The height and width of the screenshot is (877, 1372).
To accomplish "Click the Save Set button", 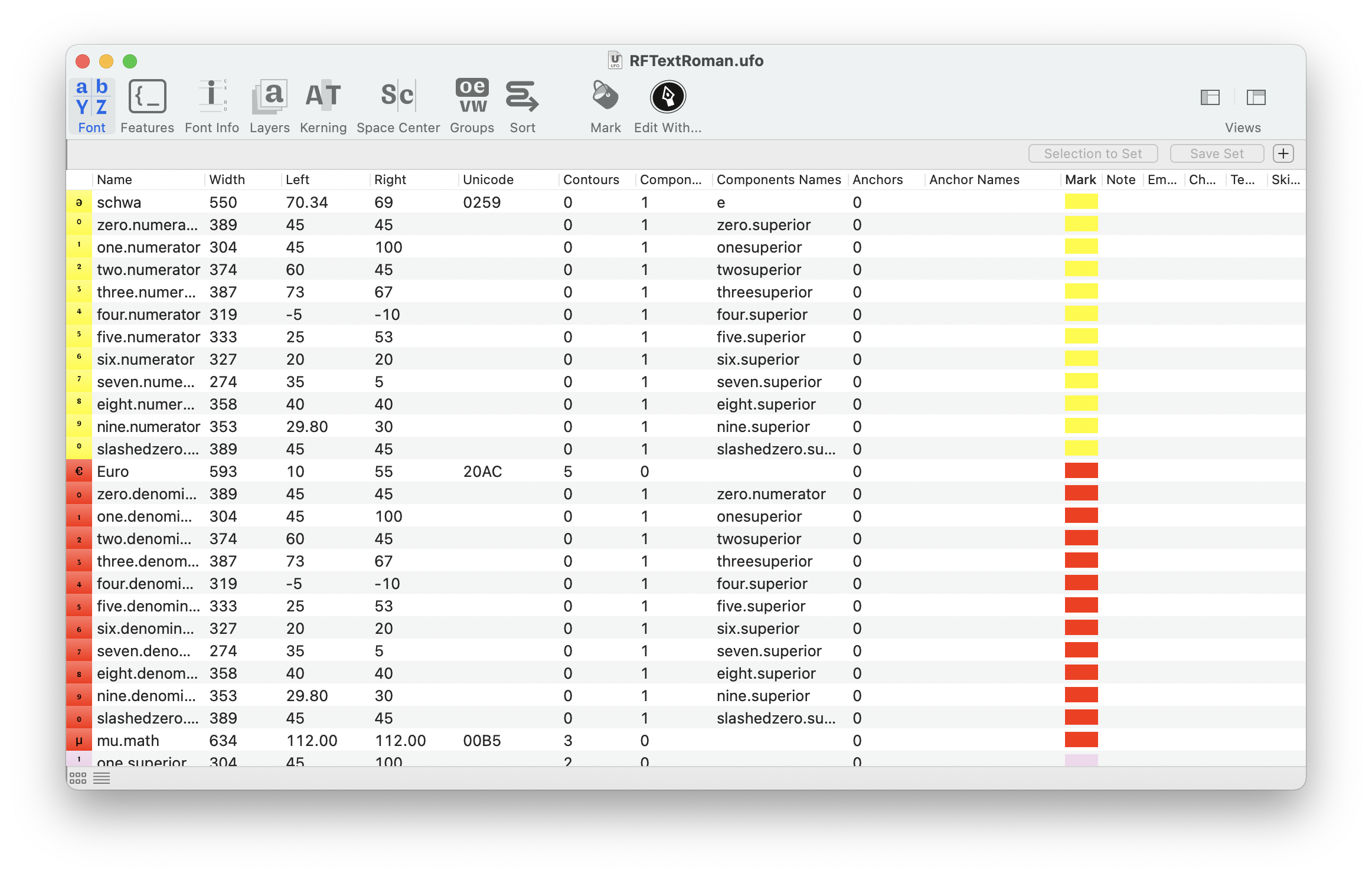I will coord(1217,153).
